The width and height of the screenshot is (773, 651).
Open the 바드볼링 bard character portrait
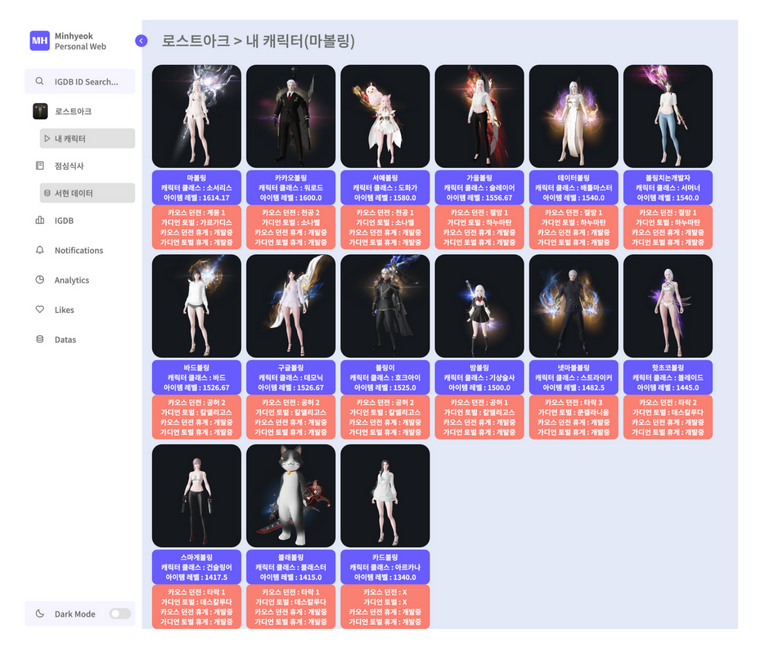(x=197, y=306)
